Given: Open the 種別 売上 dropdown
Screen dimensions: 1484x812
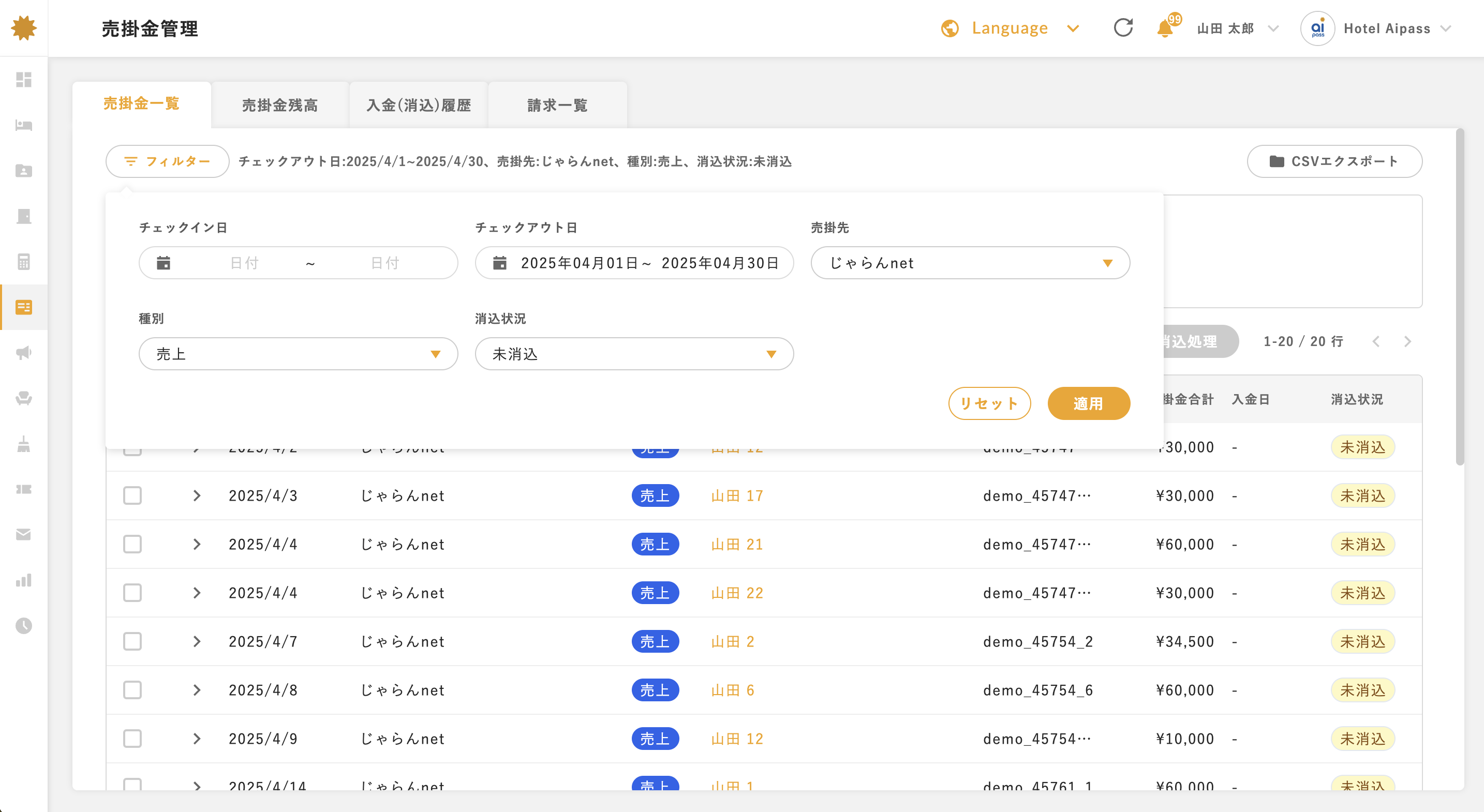Looking at the screenshot, I should point(299,354).
